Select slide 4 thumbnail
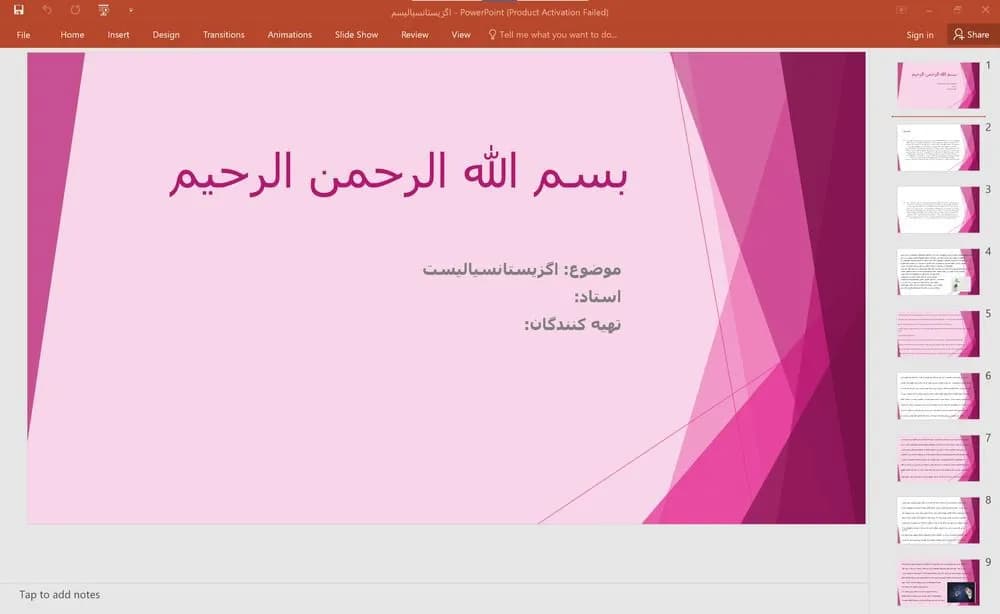The height and width of the screenshot is (614, 1000). click(938, 272)
